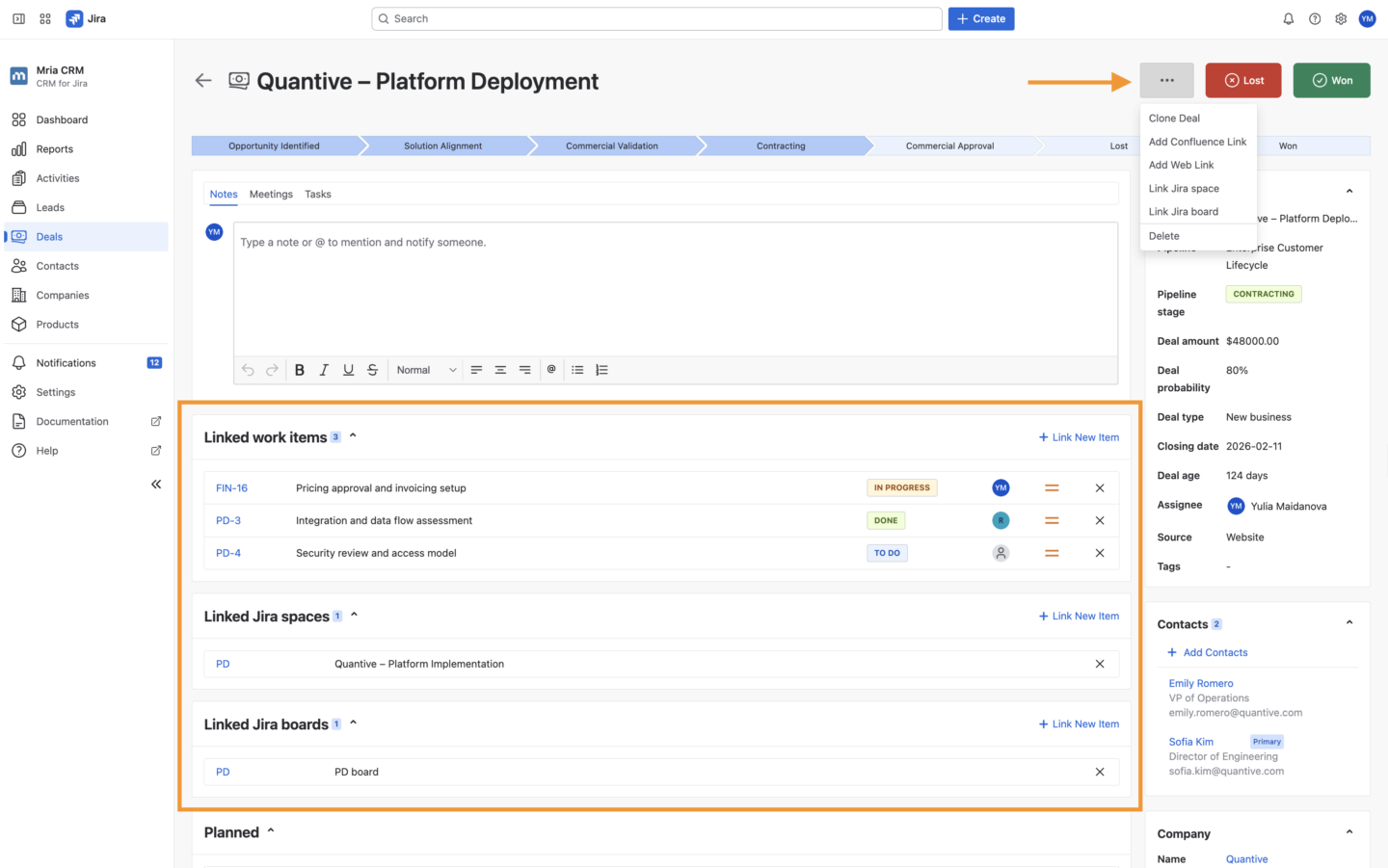Click the undo icon in the editor toolbar
The width and height of the screenshot is (1388, 868).
click(248, 369)
